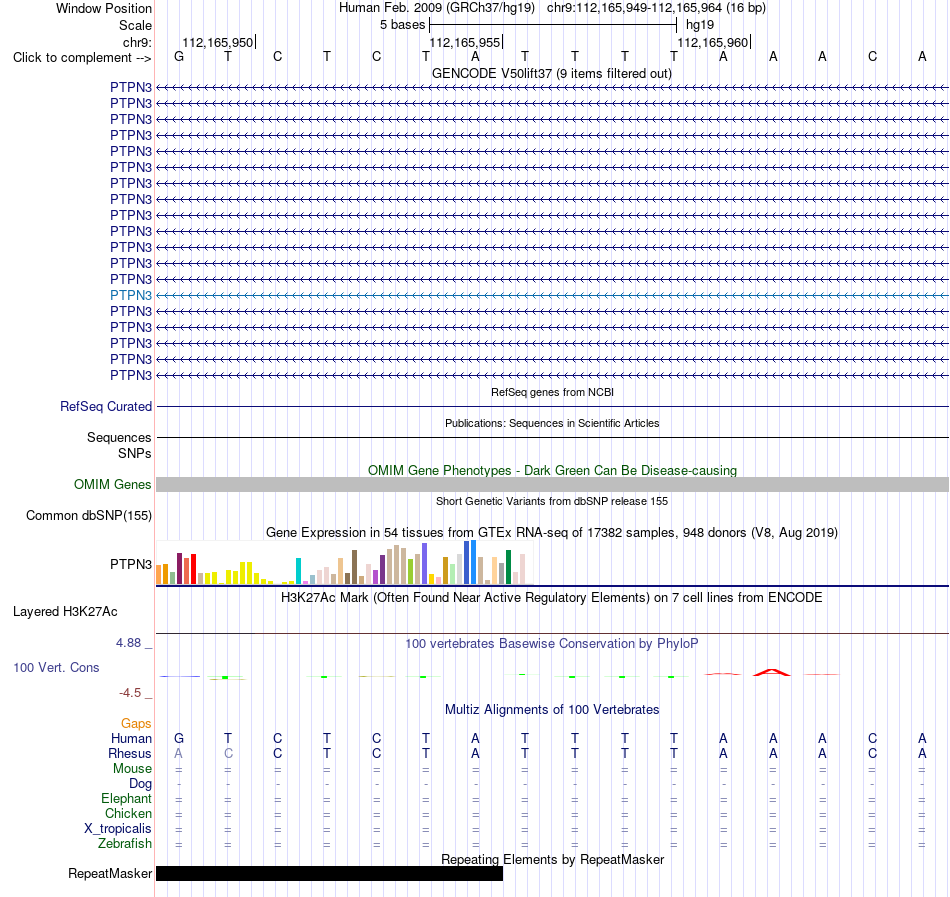Open '100 vertebrates Basewise Conservation by PhyloP' title

552,644
